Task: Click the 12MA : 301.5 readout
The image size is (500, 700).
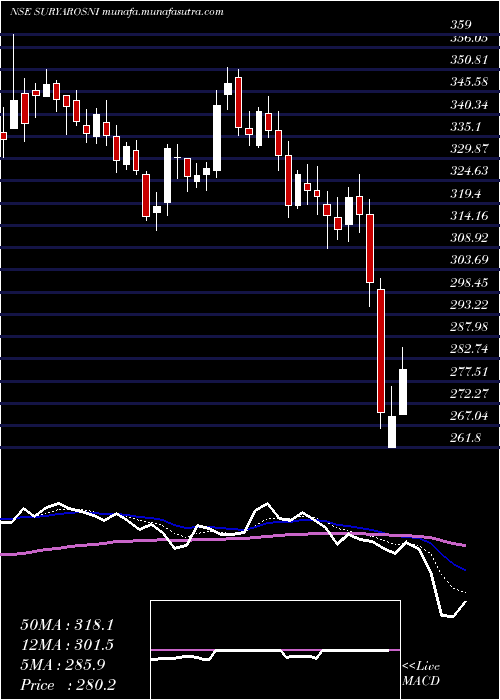Action: pyautogui.click(x=67, y=644)
